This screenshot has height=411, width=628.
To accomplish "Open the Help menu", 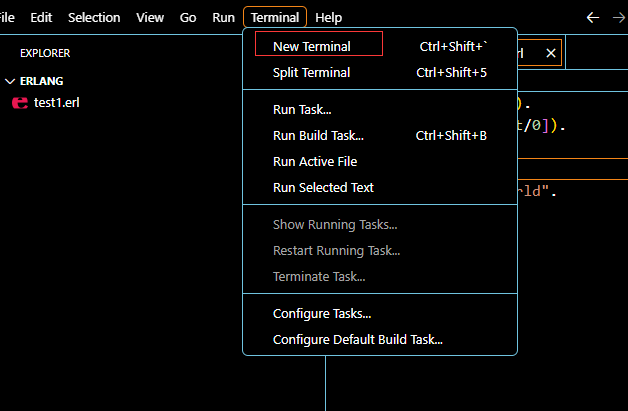I will point(328,18).
